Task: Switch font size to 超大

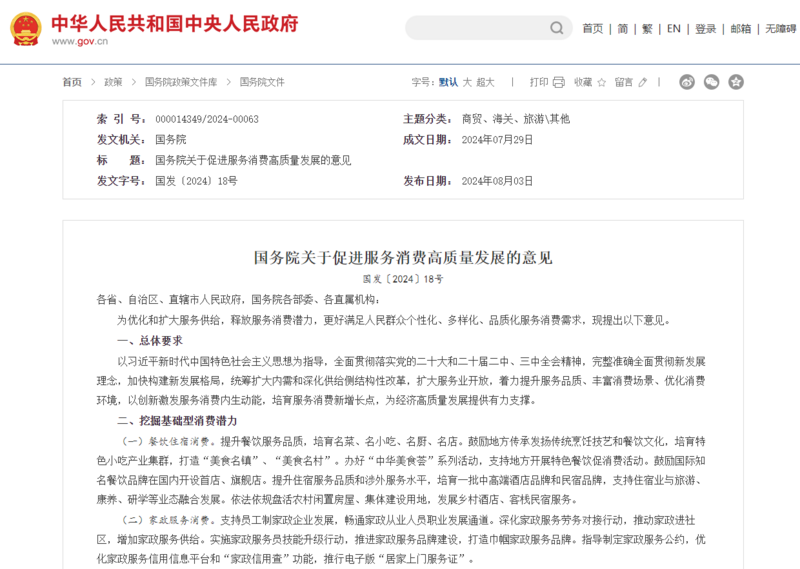Action: click(x=485, y=82)
